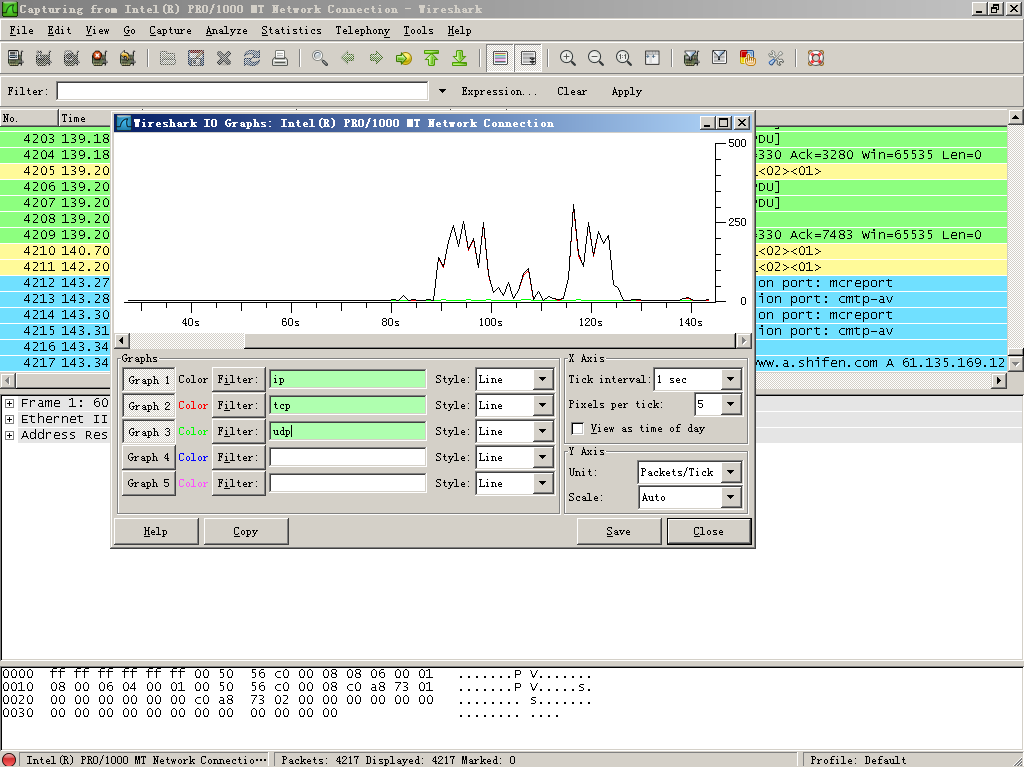Toggle the Graph 3 button
The image size is (1024, 768).
click(148, 432)
